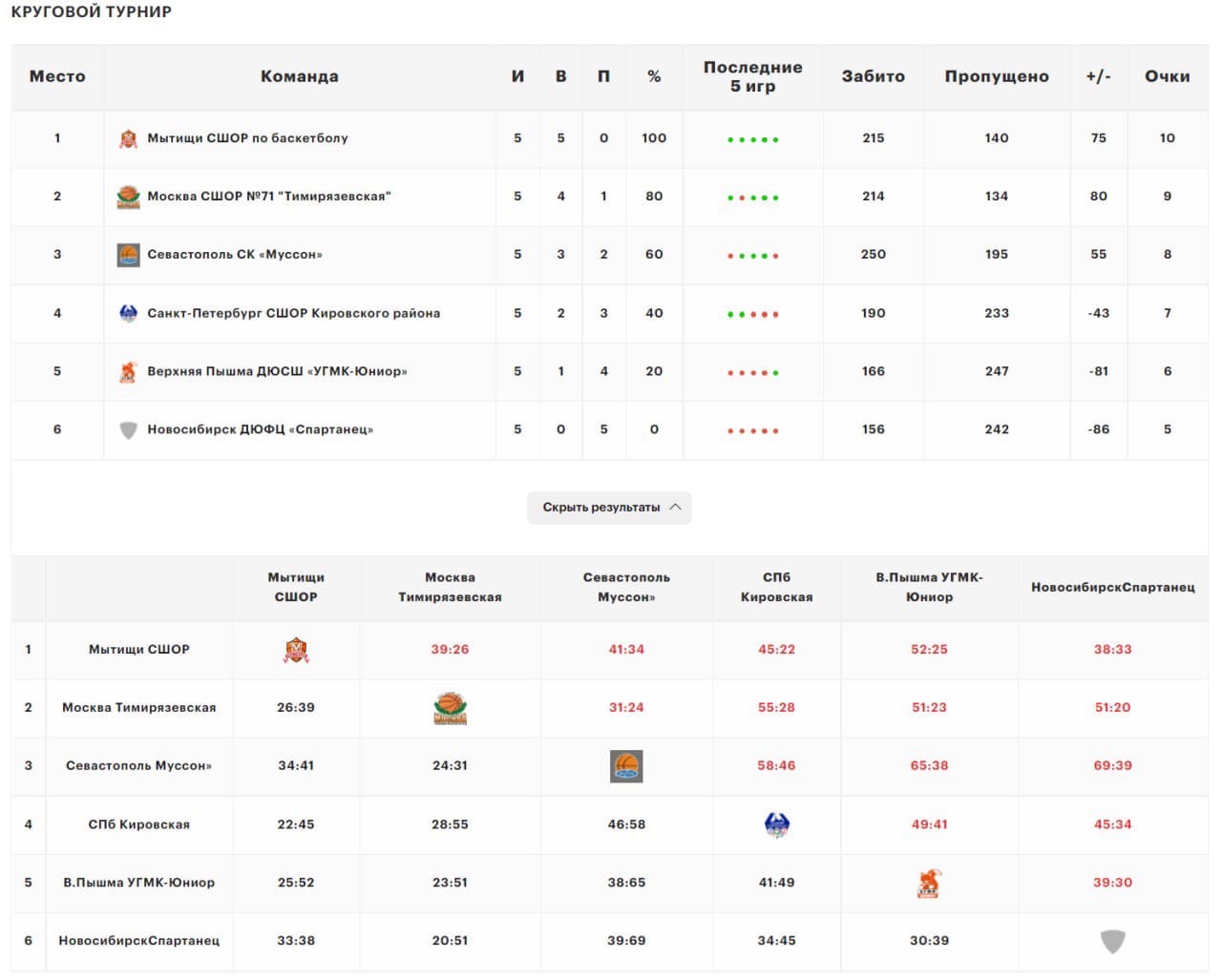
Task: Click score 33:38 in НовосибирскСпартанец row
Action: coord(296,942)
